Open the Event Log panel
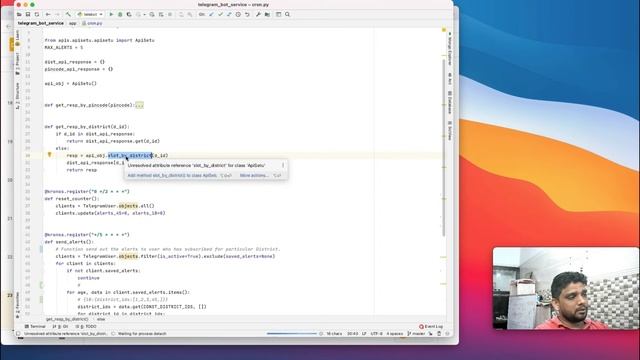This screenshot has height=360, width=640. (431, 327)
